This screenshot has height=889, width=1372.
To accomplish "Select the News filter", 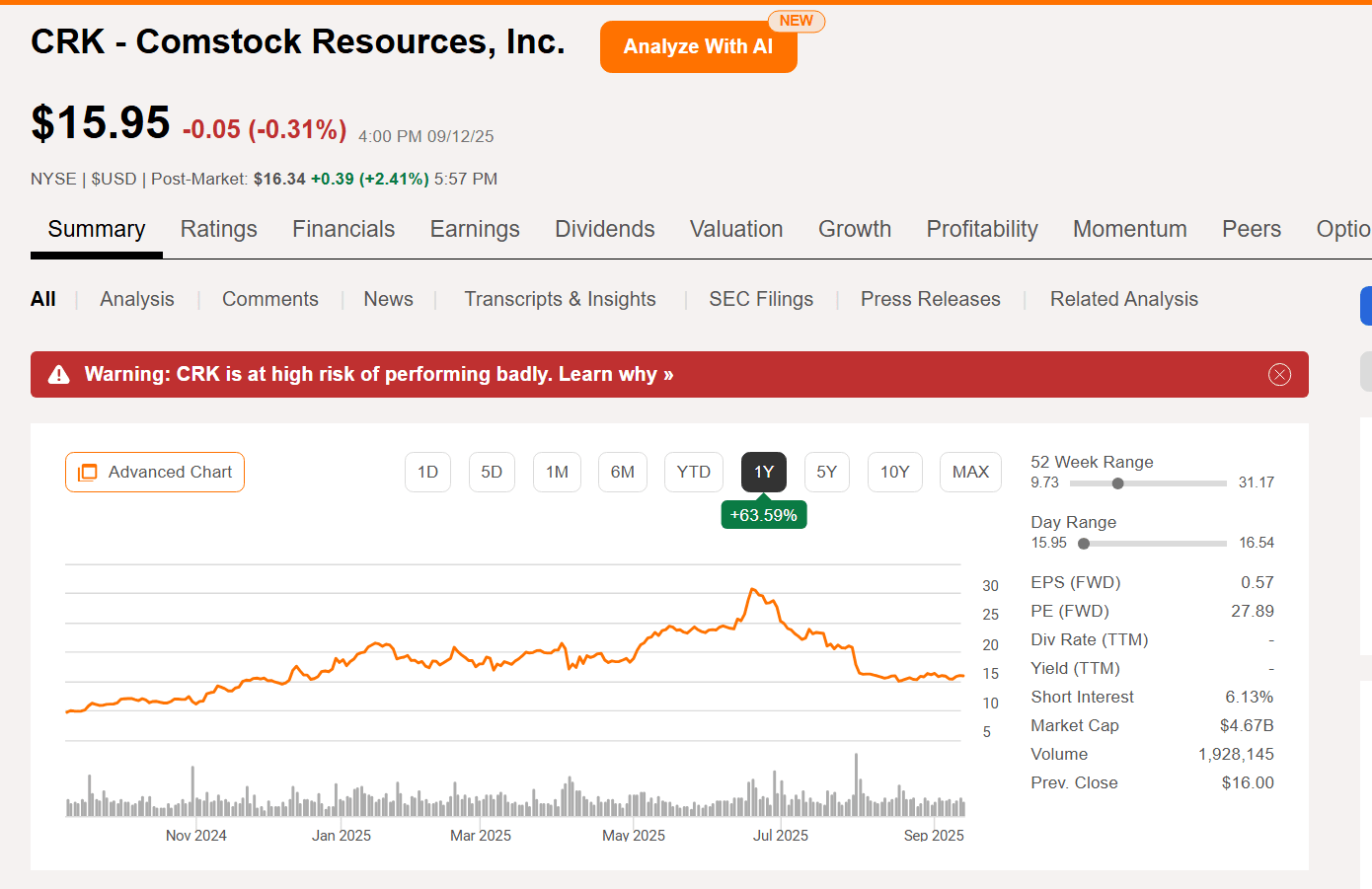I will tap(388, 299).
